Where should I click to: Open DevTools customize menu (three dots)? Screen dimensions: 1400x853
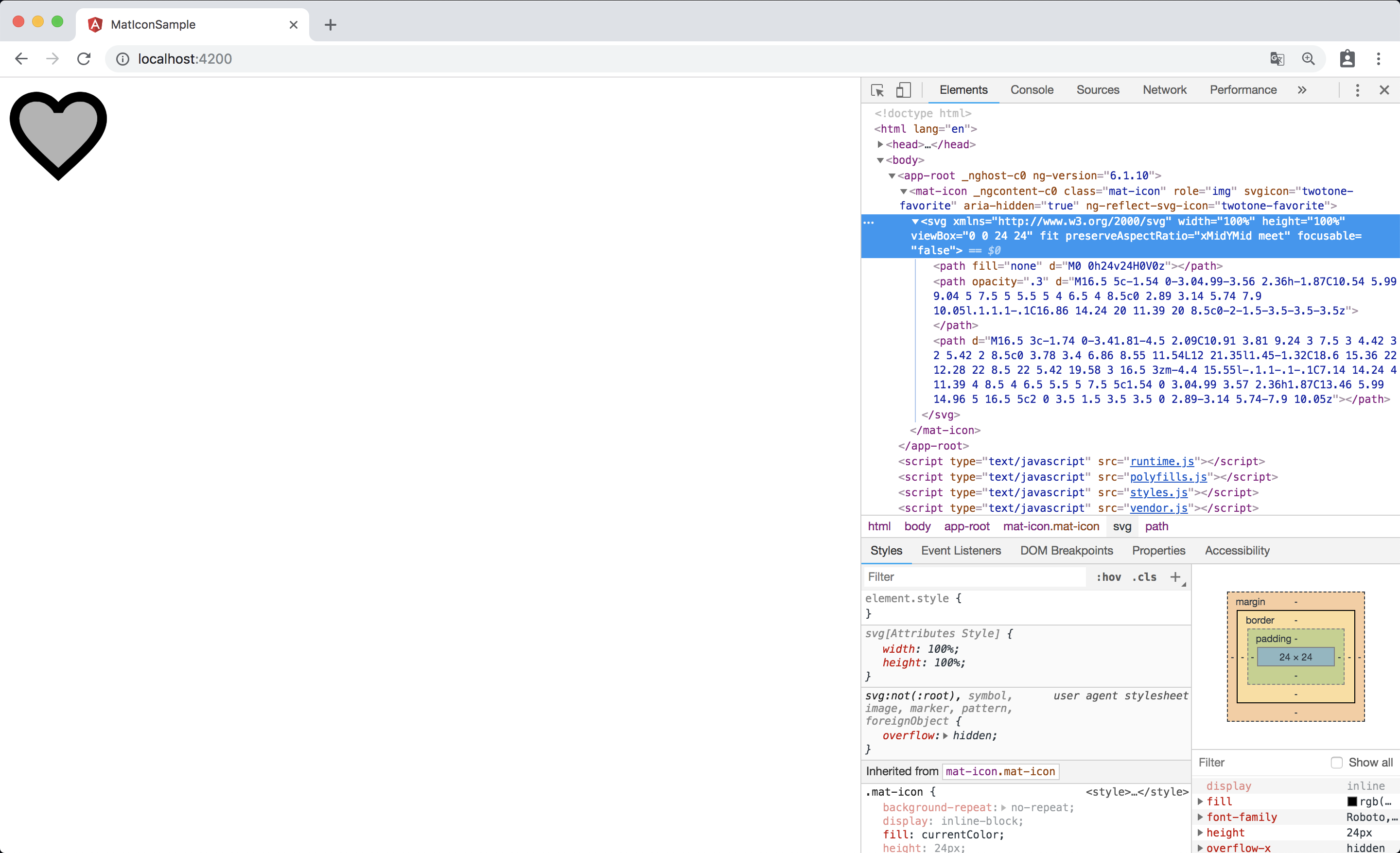click(x=1357, y=90)
